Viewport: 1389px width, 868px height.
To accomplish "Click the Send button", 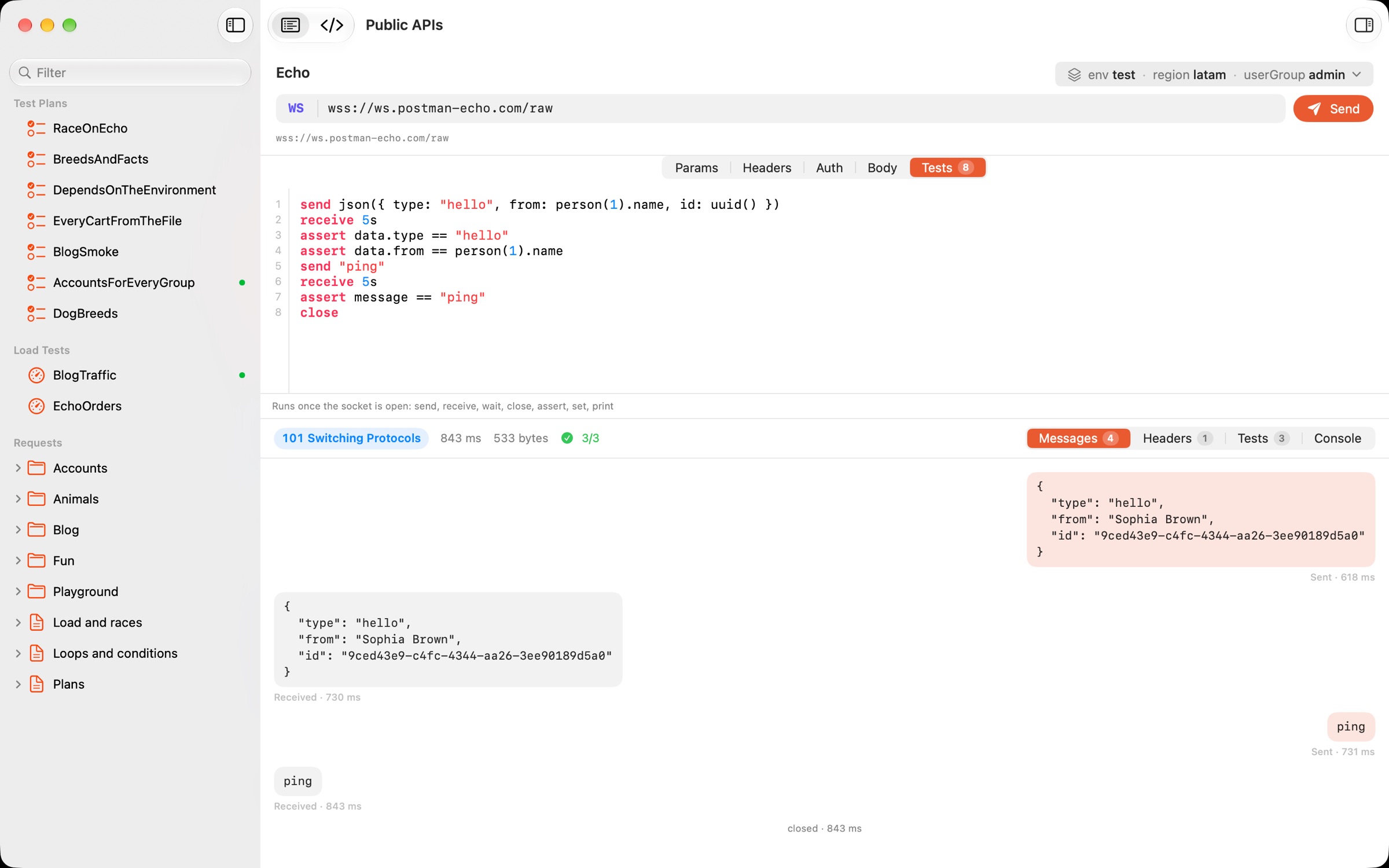I will tap(1333, 109).
